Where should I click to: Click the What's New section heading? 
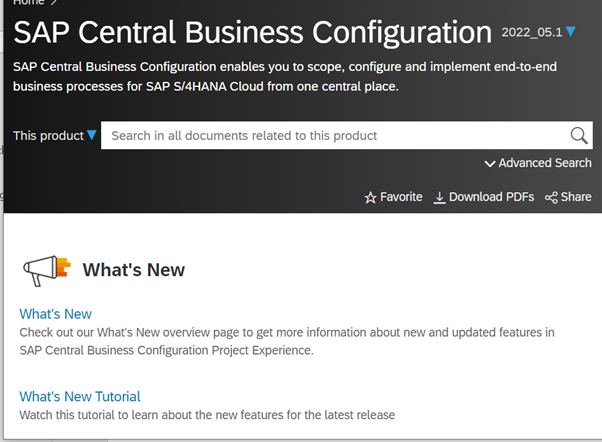coord(133,270)
